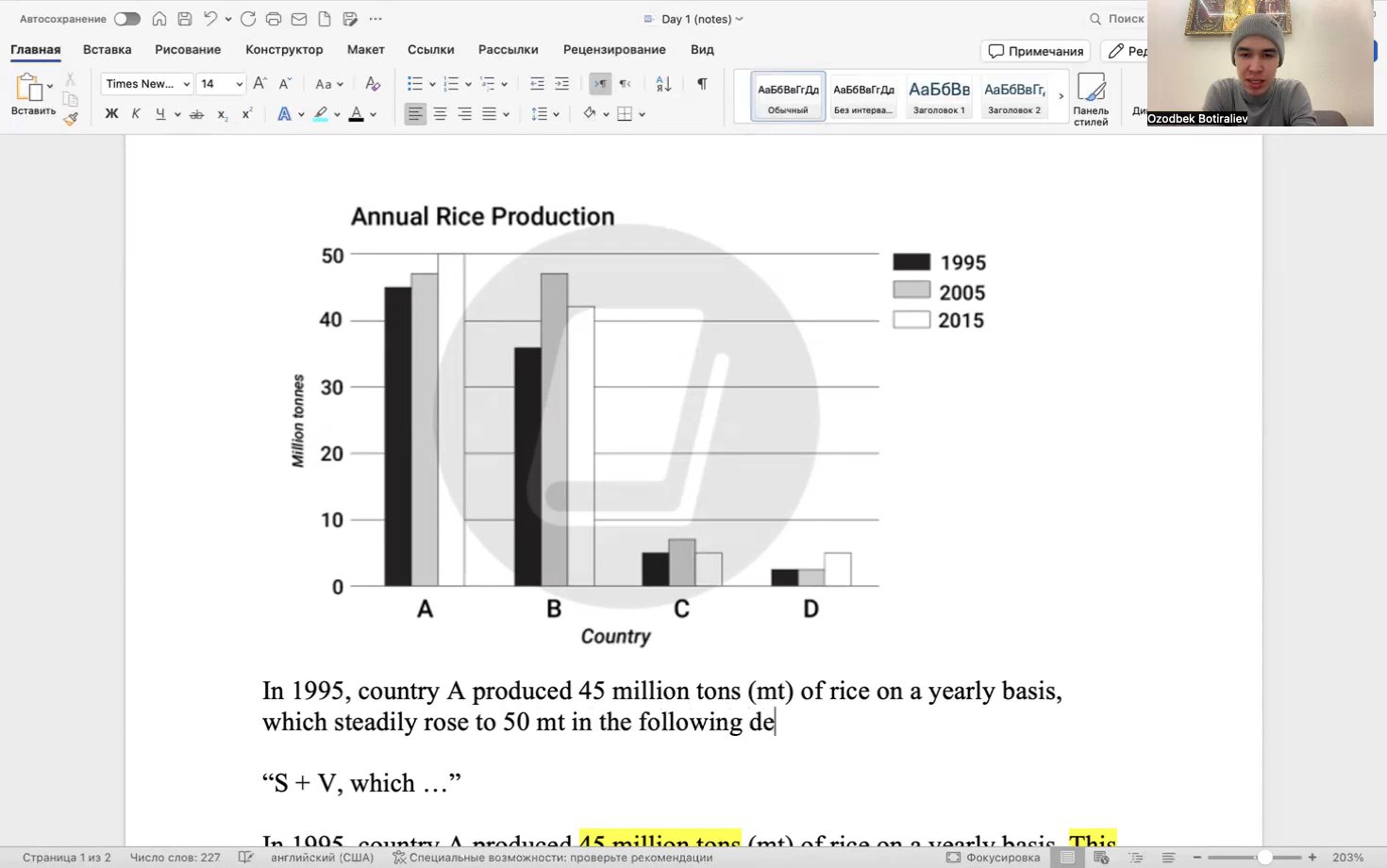Open the Рецензирование tab
Screen dimensions: 1387x868
614,49
